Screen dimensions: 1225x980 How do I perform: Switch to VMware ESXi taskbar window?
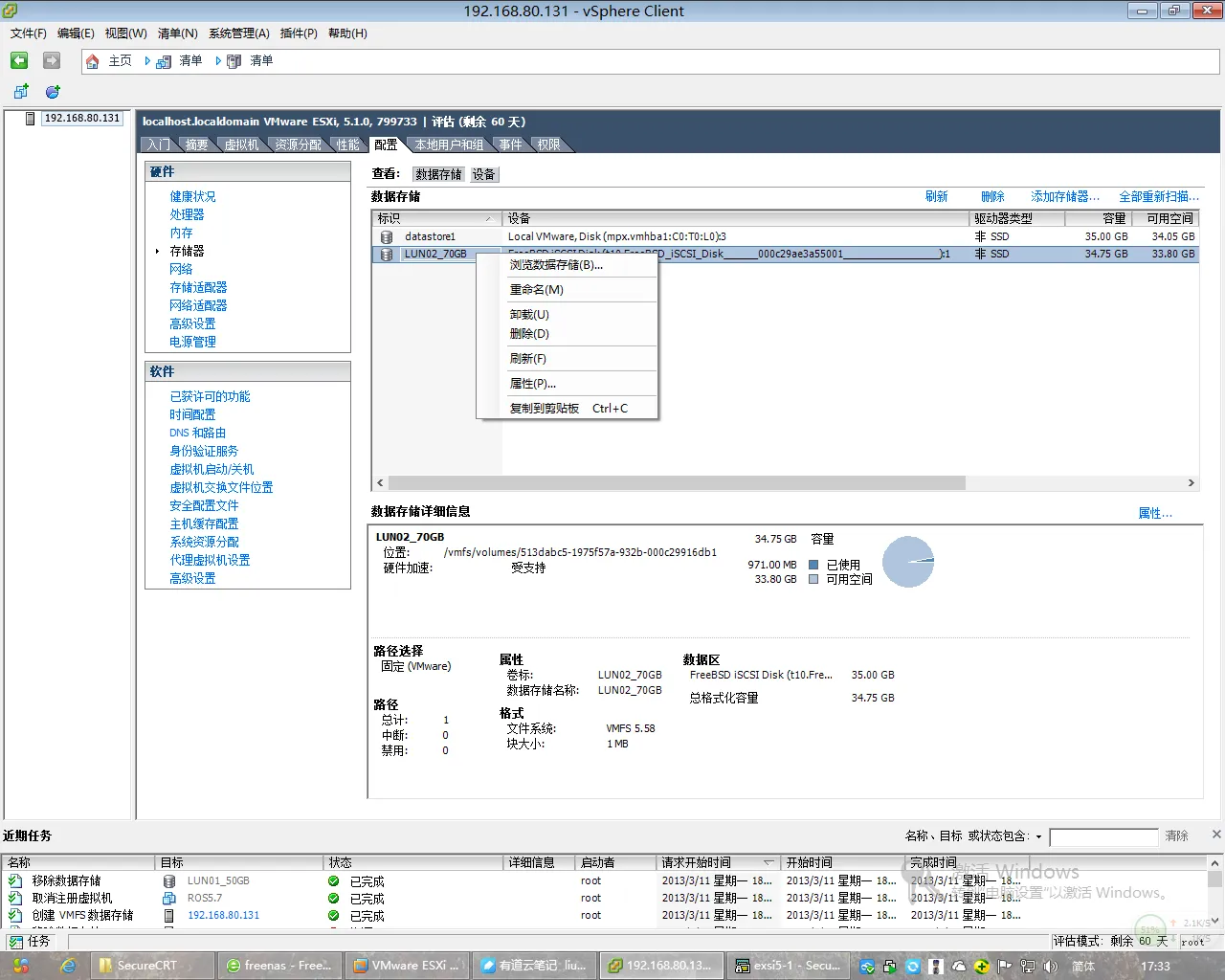(x=407, y=966)
